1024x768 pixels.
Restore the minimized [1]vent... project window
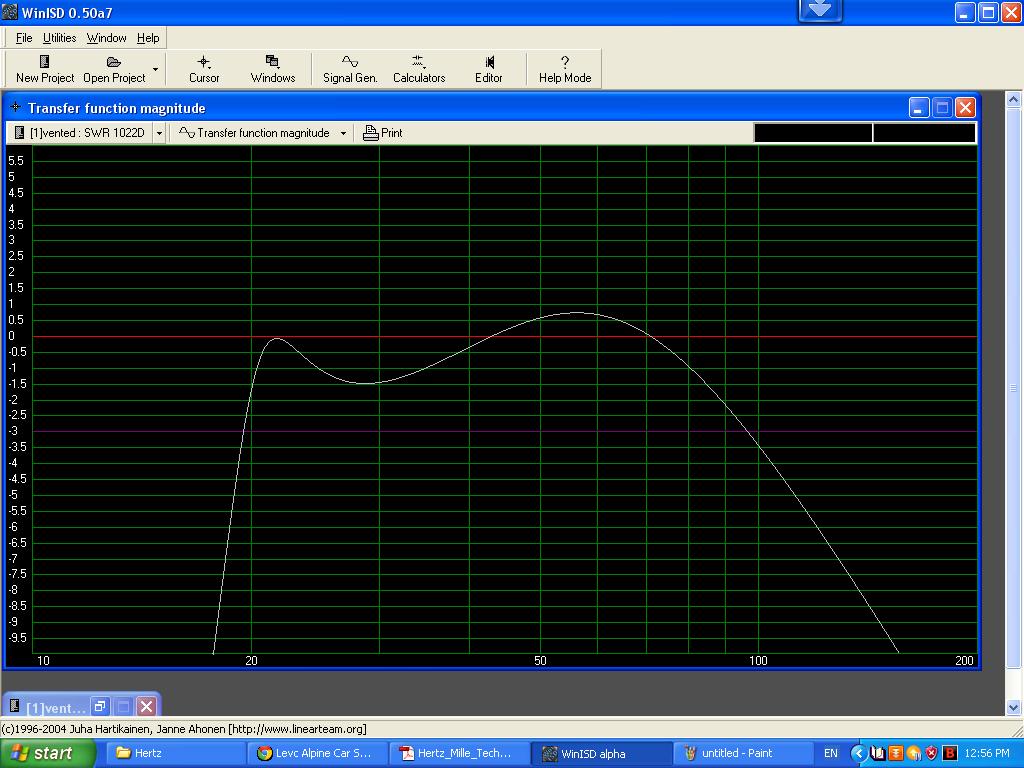[x=100, y=706]
